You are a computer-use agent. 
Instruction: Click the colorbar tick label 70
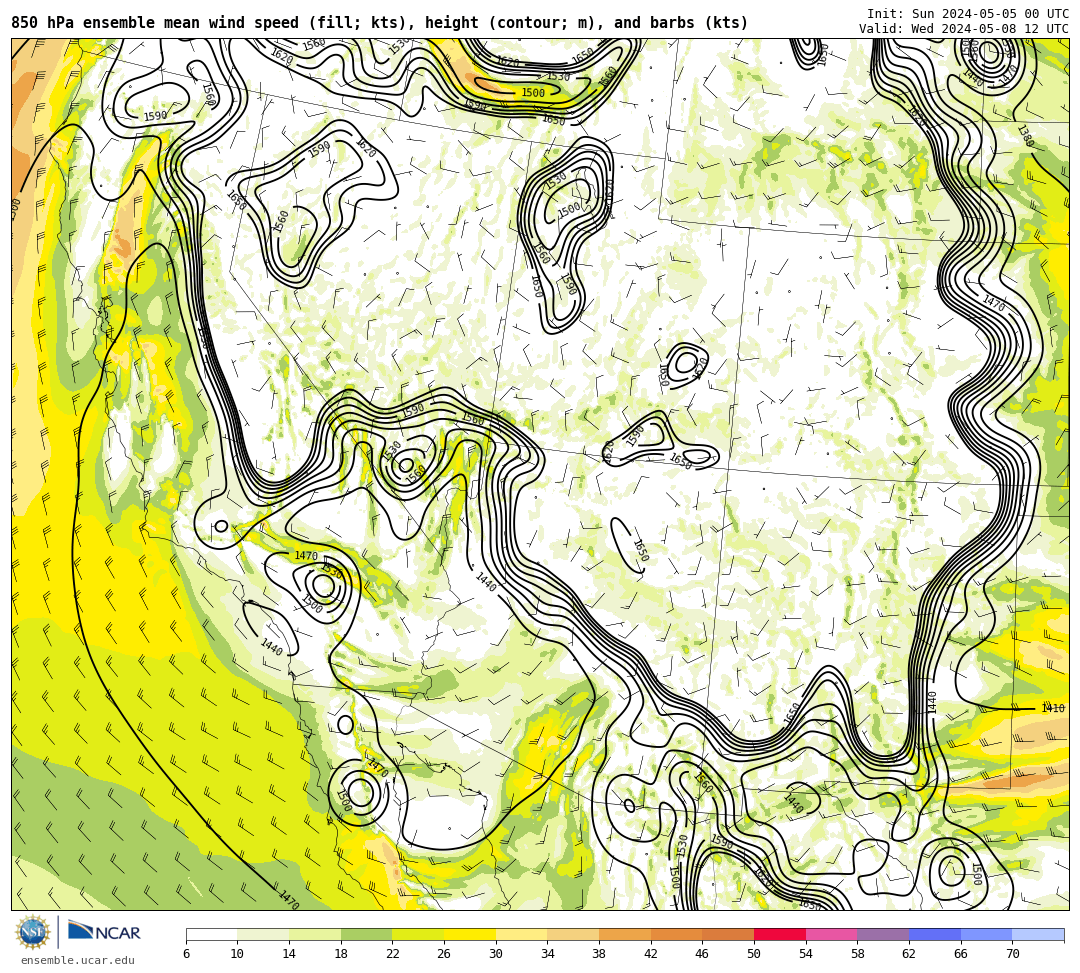click(x=1012, y=954)
